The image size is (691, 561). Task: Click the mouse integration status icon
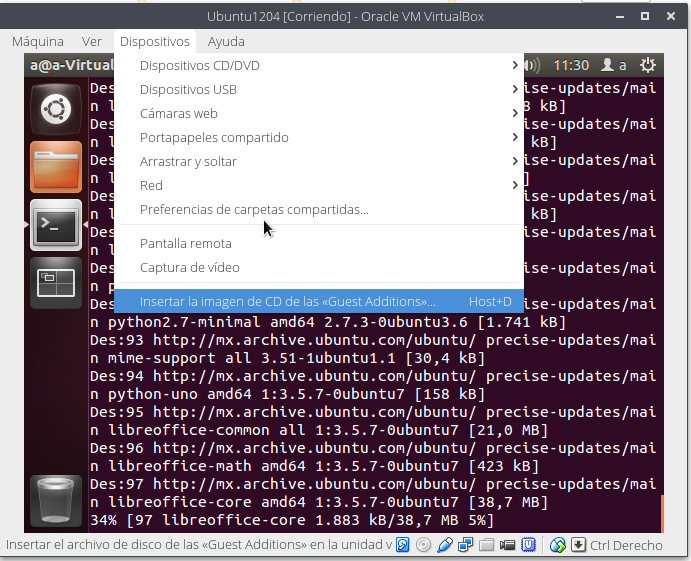coord(557,545)
